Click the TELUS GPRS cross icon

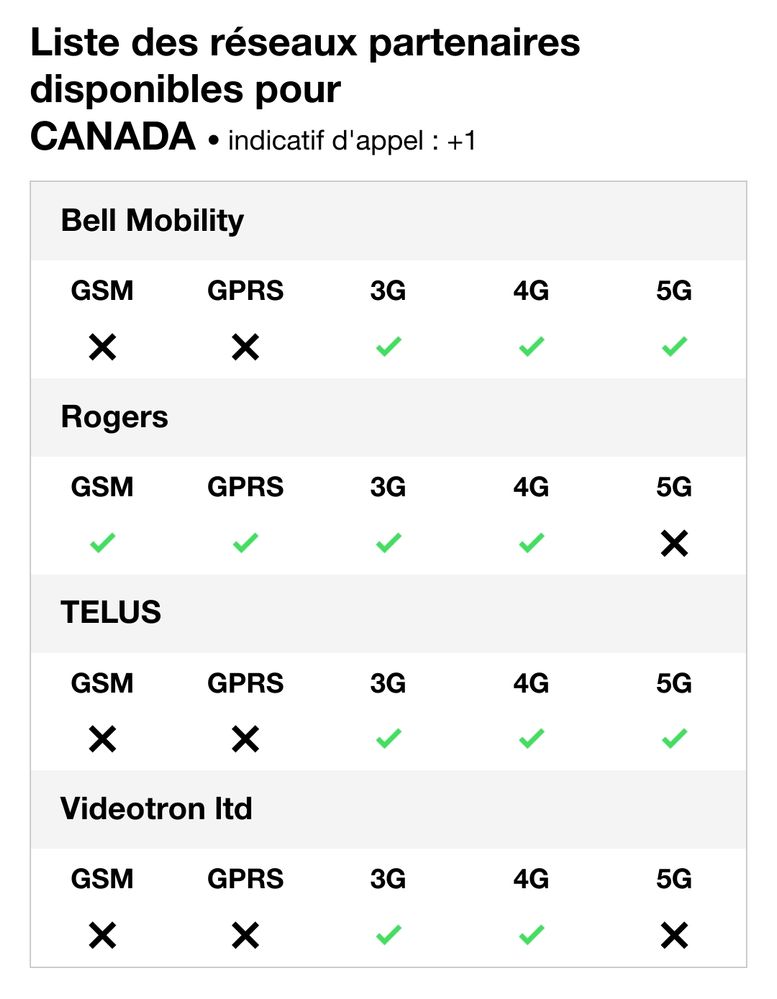(x=245, y=740)
